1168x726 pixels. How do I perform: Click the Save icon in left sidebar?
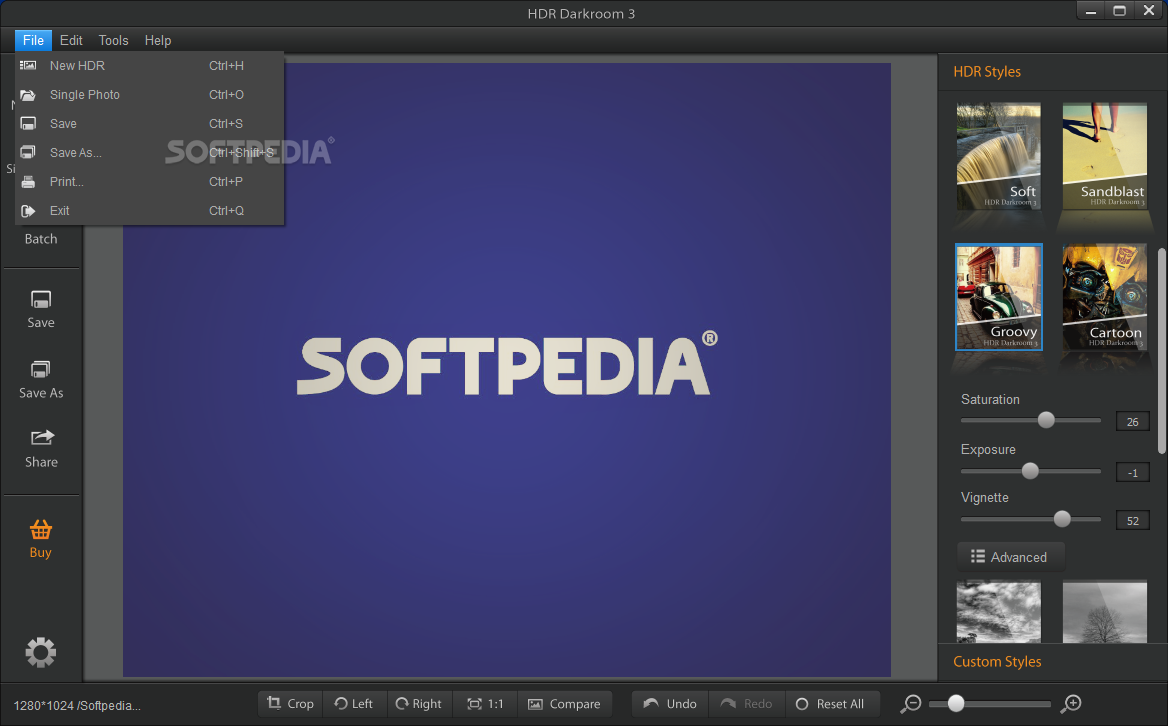tap(41, 300)
